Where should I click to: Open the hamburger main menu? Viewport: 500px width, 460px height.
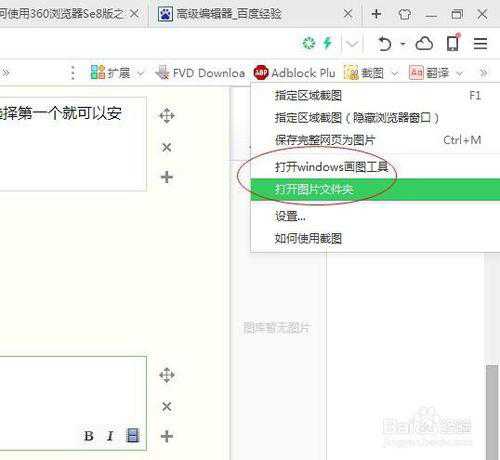click(x=480, y=44)
